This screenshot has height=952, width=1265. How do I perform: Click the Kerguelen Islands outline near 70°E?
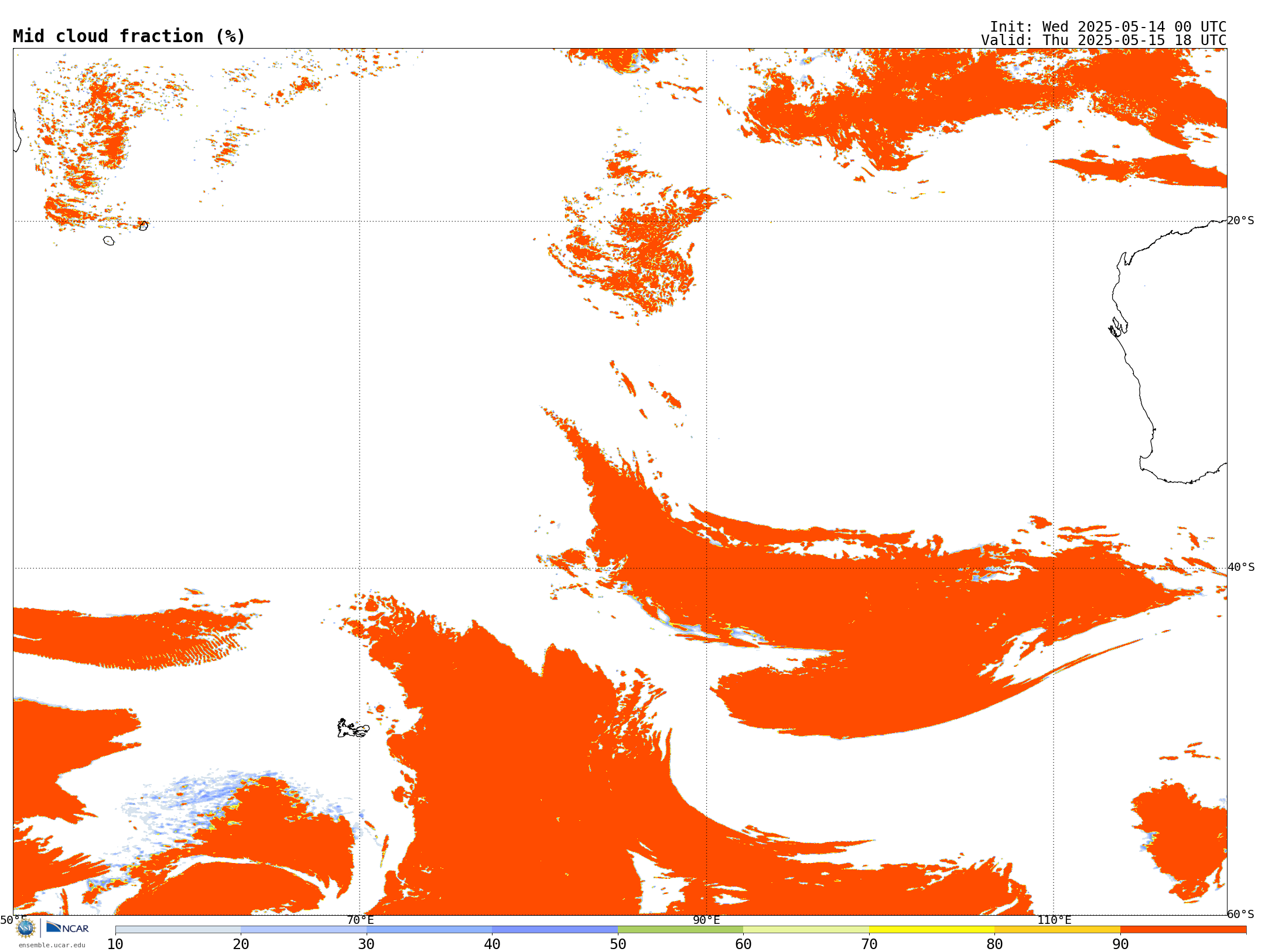[353, 728]
